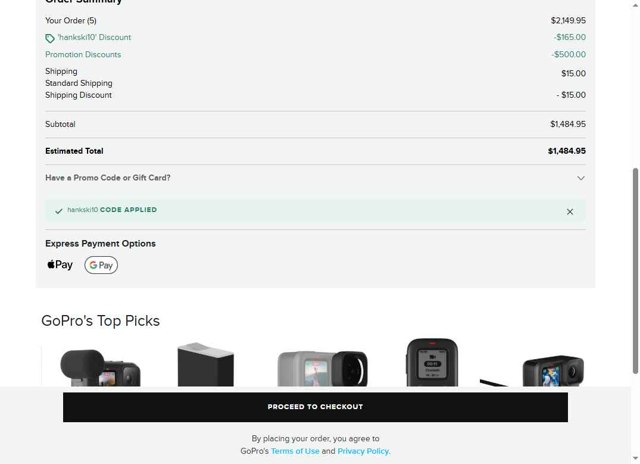The image size is (640, 464).
Task: Open 'Have a Promo Code or Gift Card?'
Action: click(x=108, y=178)
